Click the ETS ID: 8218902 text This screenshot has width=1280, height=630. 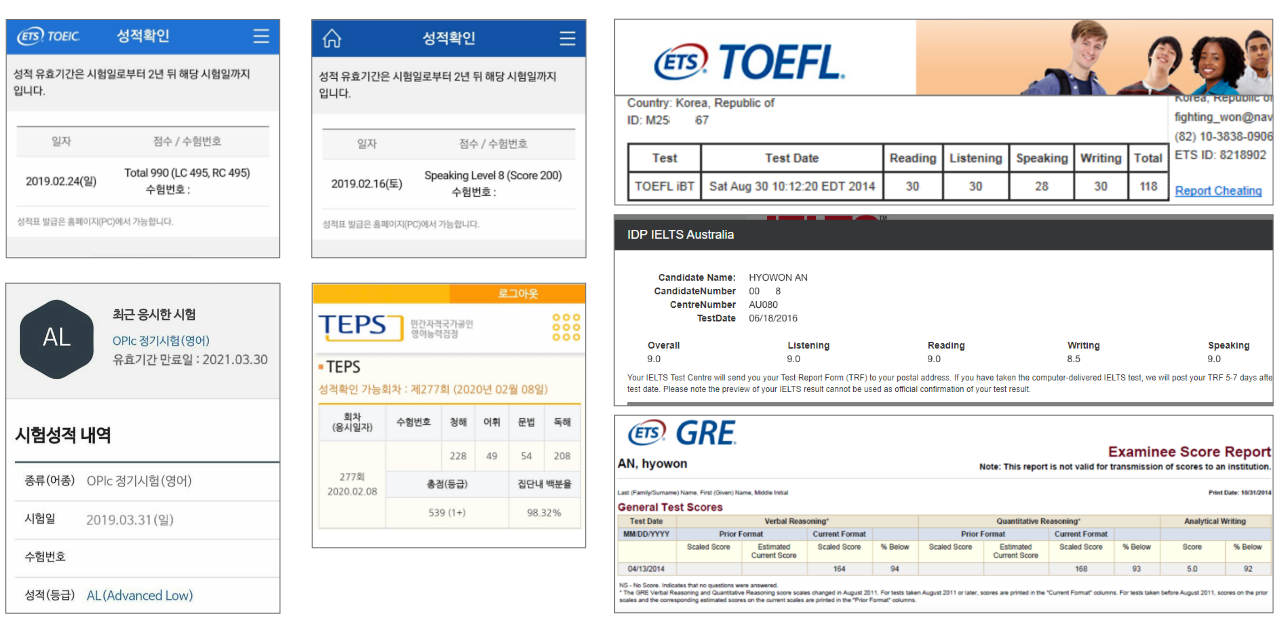1220,155
